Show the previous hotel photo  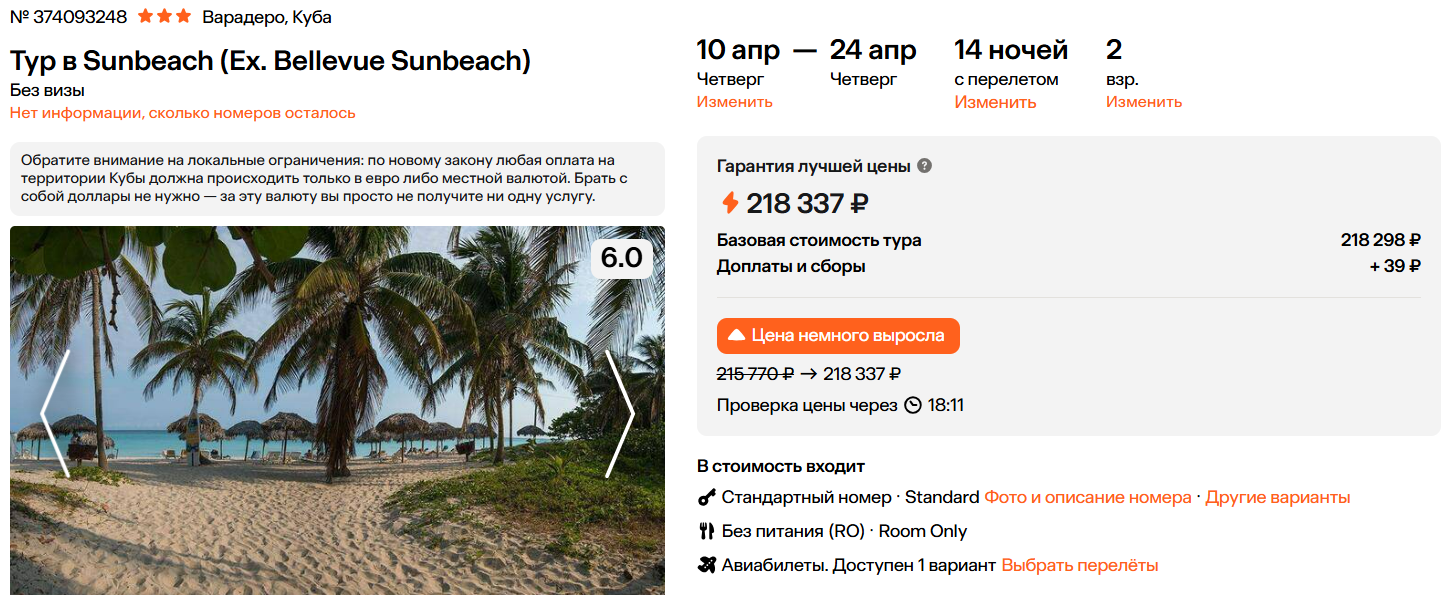[54, 412]
